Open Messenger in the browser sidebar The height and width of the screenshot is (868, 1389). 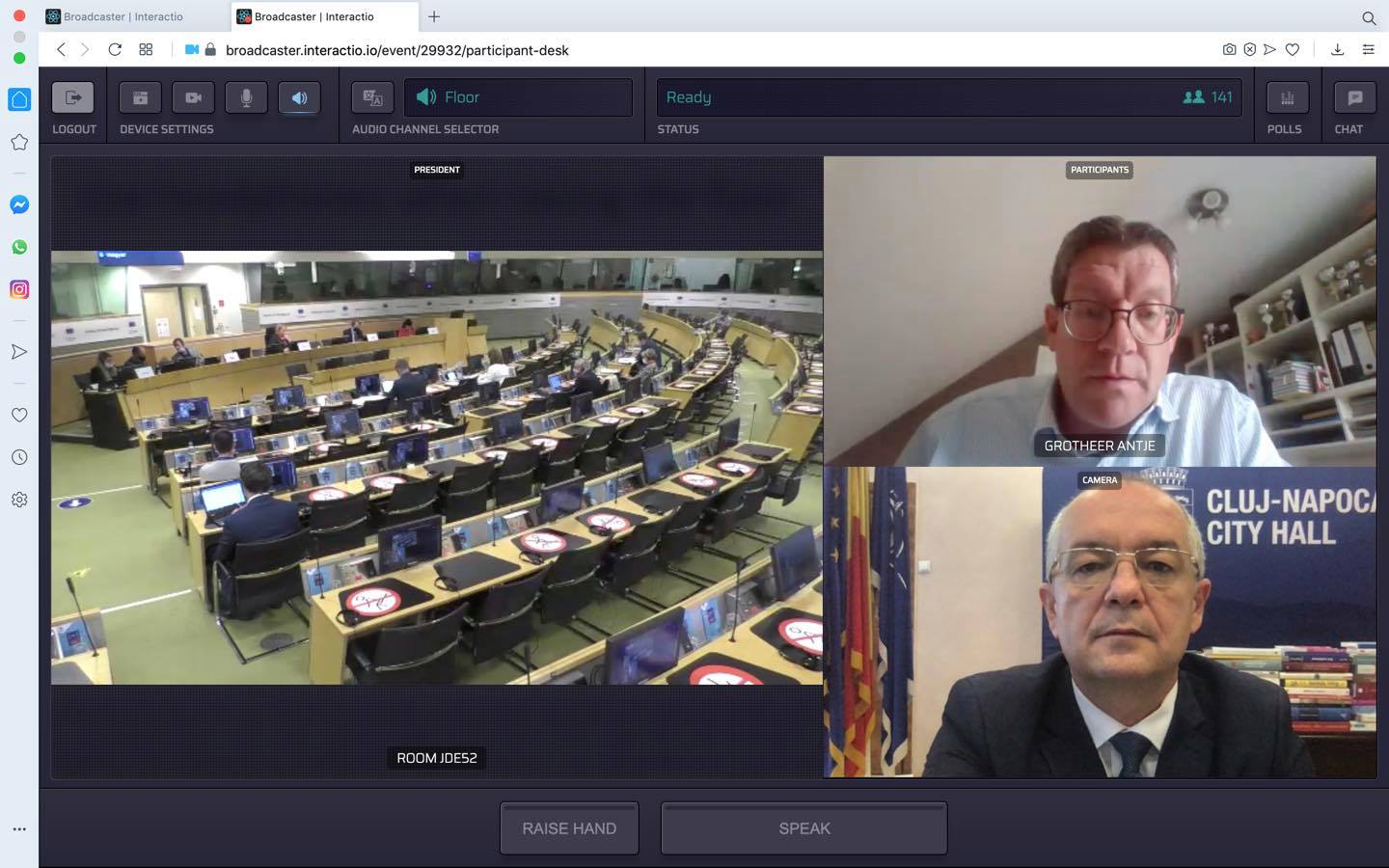(19, 204)
